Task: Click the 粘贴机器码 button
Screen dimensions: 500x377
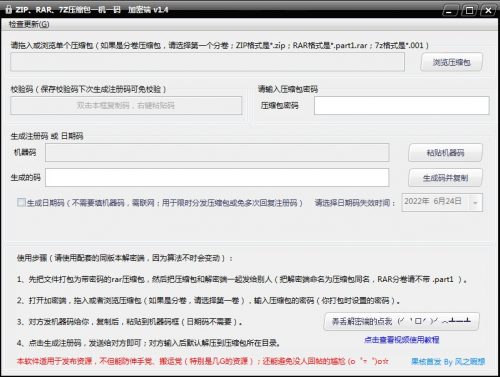Action: [445, 153]
